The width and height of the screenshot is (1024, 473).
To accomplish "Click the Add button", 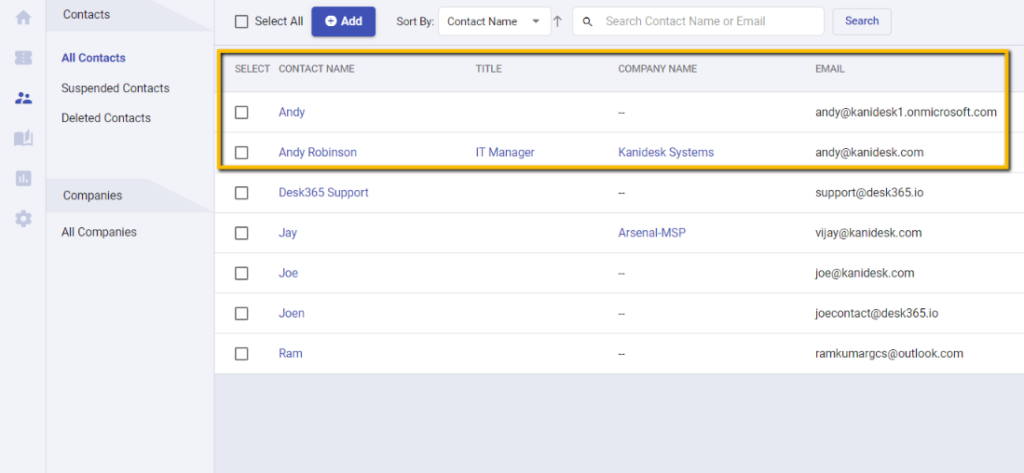I will tap(344, 22).
